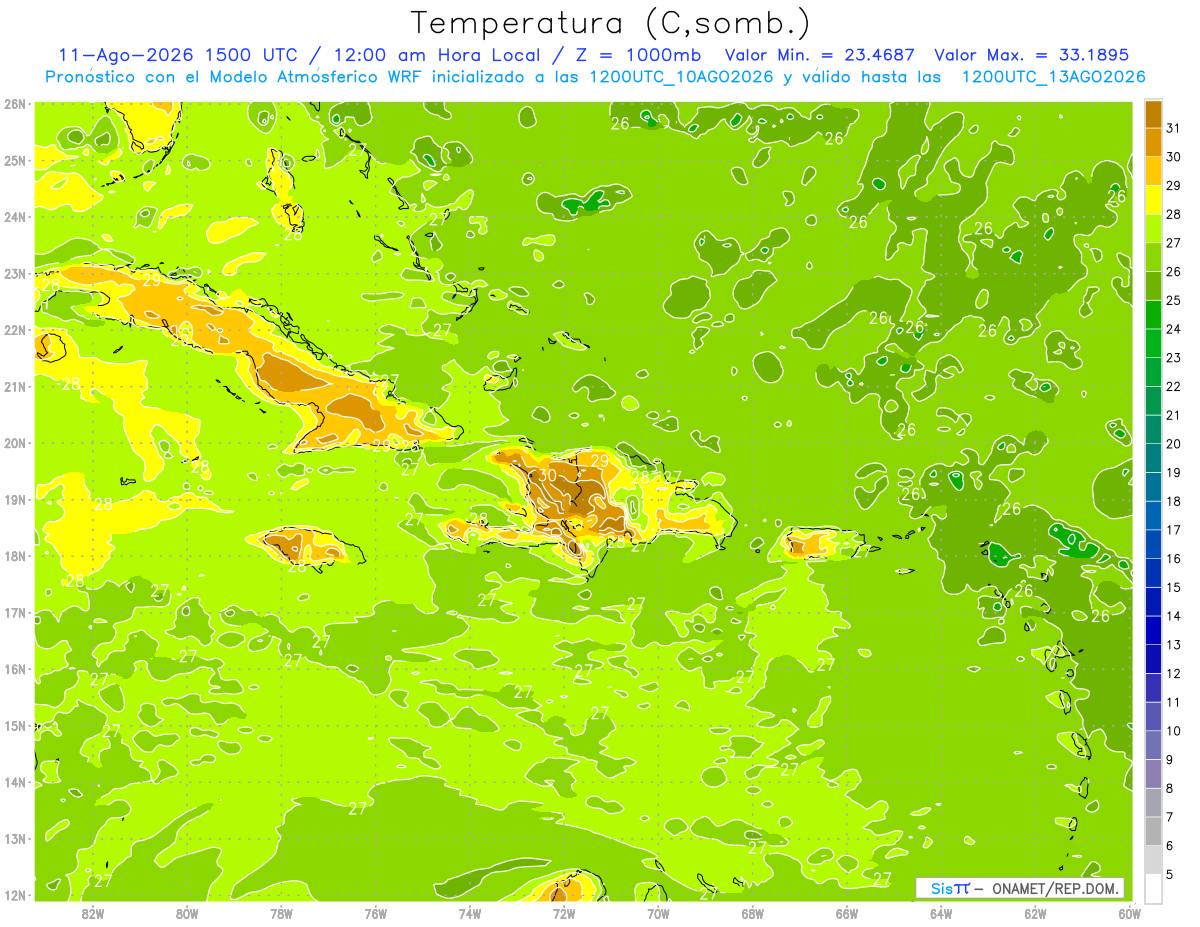Image resolution: width=1200 pixels, height=927 pixels.
Task: Click the '19N' latitude axis label
Action: point(15,499)
